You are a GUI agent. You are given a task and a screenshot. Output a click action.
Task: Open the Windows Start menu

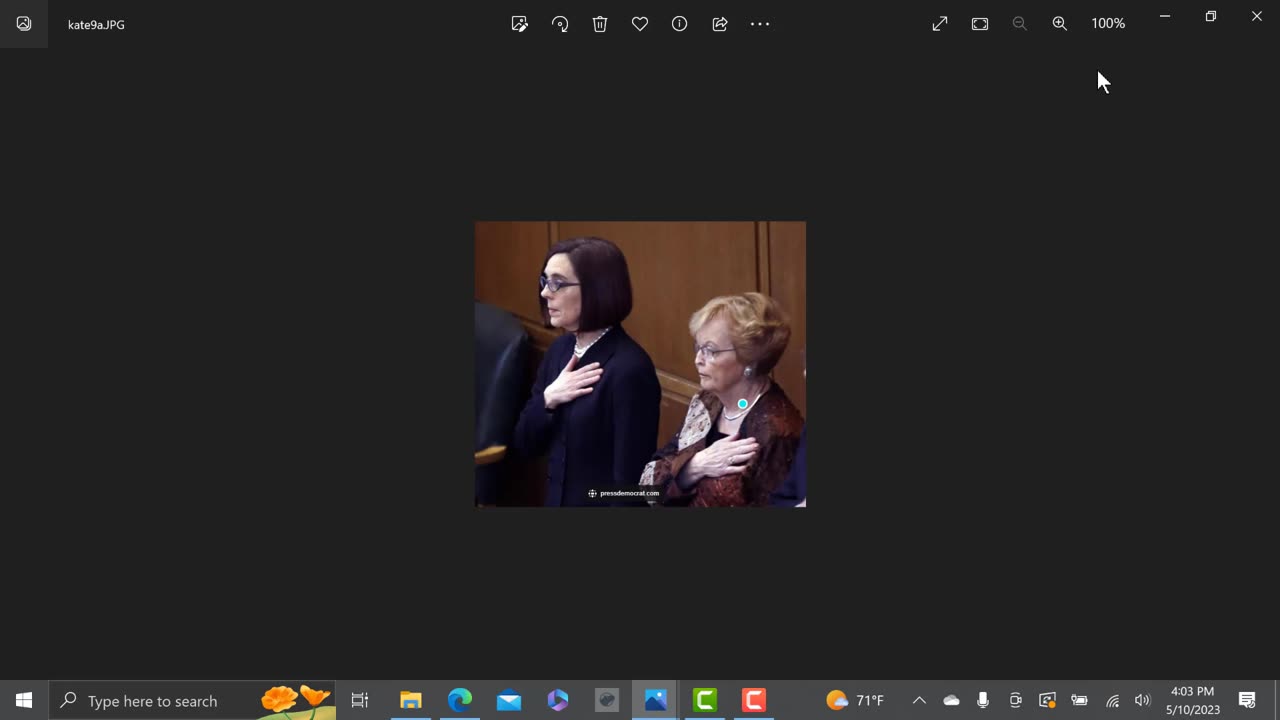click(x=24, y=700)
